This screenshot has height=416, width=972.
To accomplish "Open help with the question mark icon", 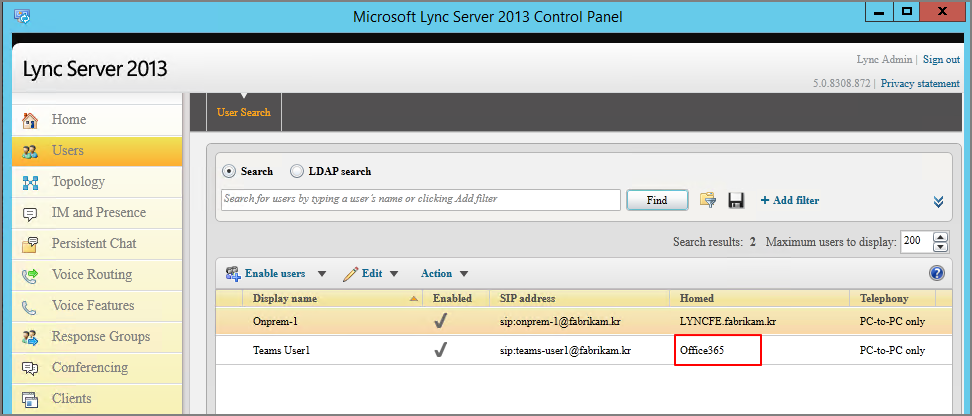I will (936, 273).
